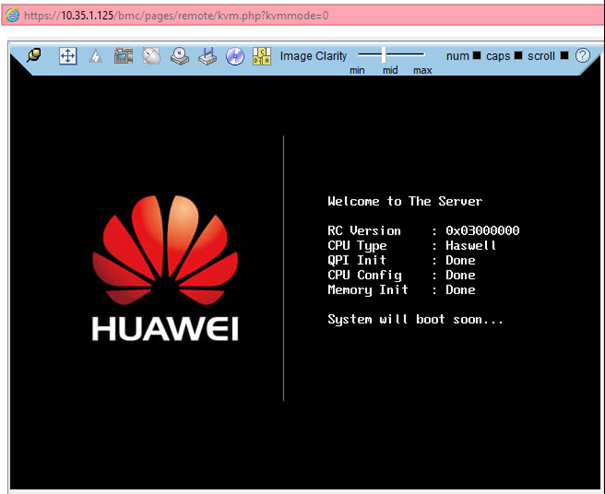Click the mouse settings icon
The image size is (605, 494).
pyautogui.click(x=151, y=56)
